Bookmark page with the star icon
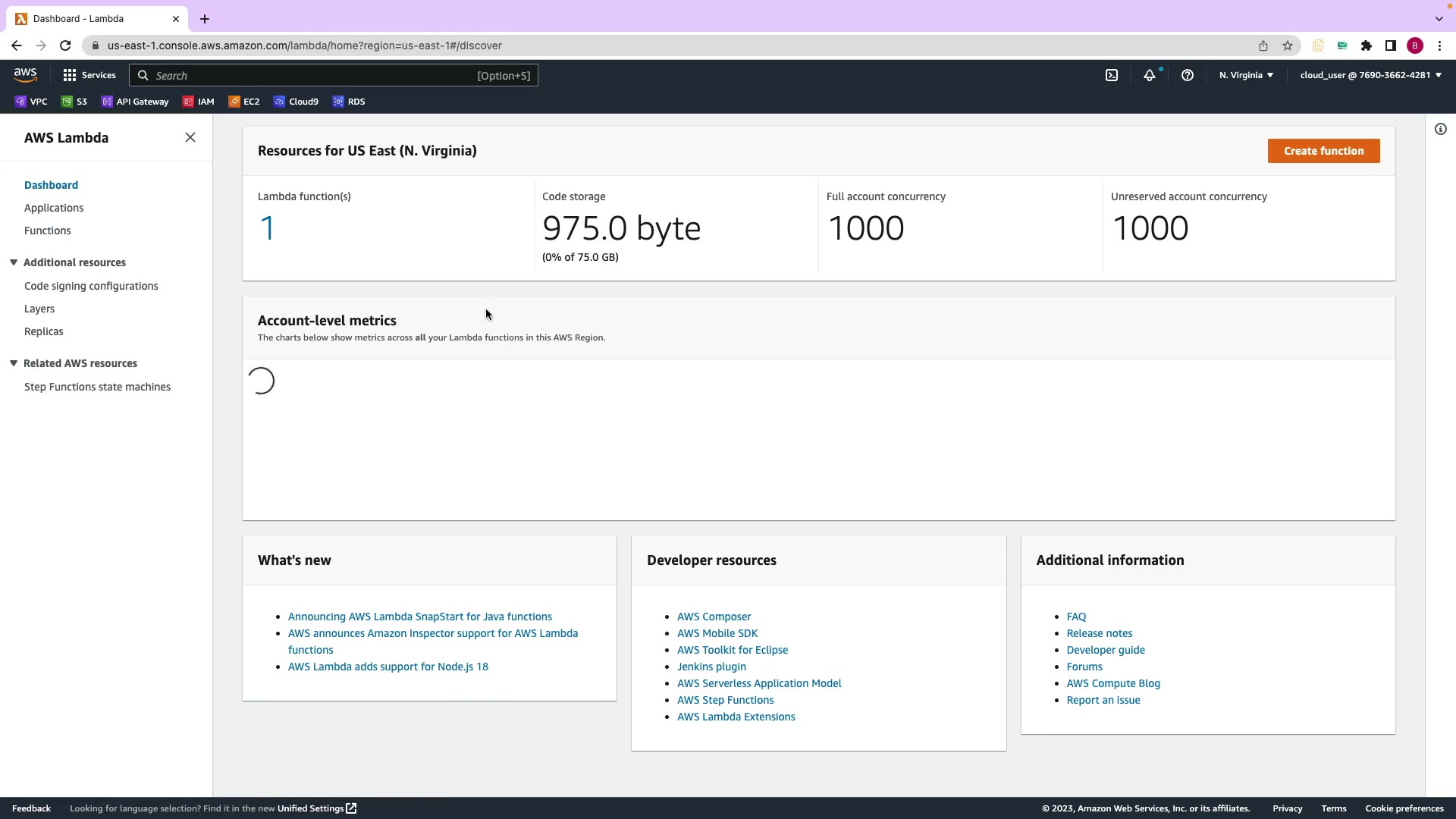 tap(1288, 45)
